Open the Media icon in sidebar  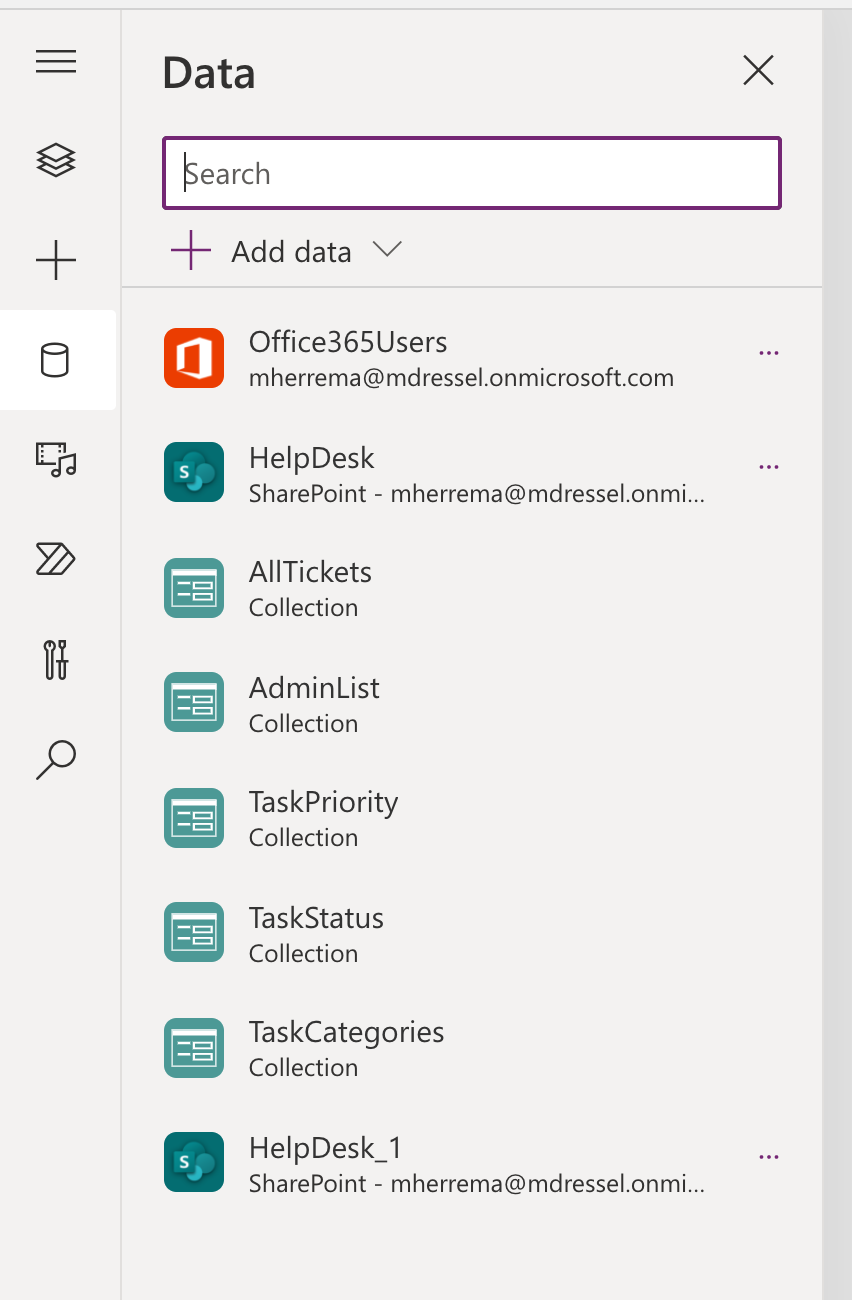coord(56,459)
